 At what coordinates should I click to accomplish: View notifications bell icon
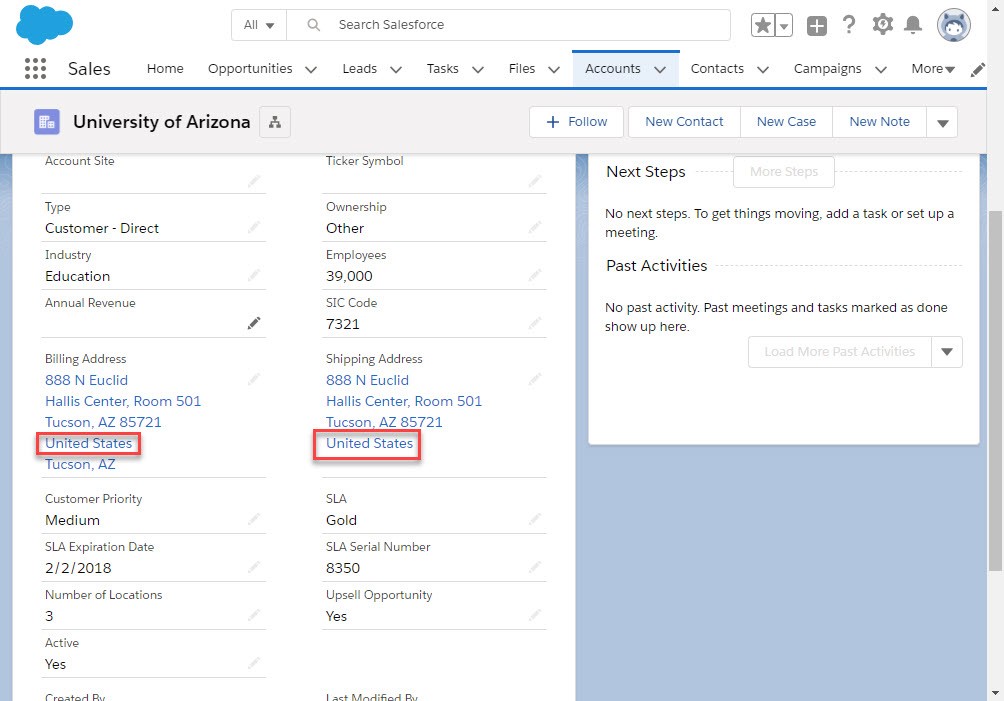point(913,25)
